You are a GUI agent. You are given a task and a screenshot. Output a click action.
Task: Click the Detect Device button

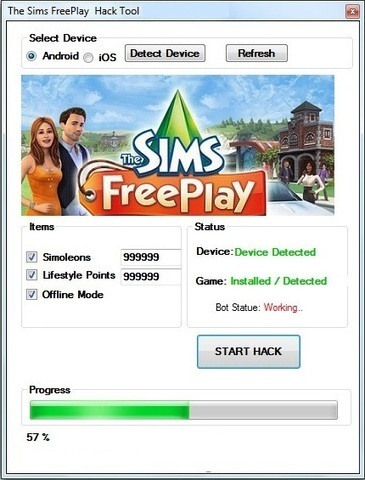(165, 53)
